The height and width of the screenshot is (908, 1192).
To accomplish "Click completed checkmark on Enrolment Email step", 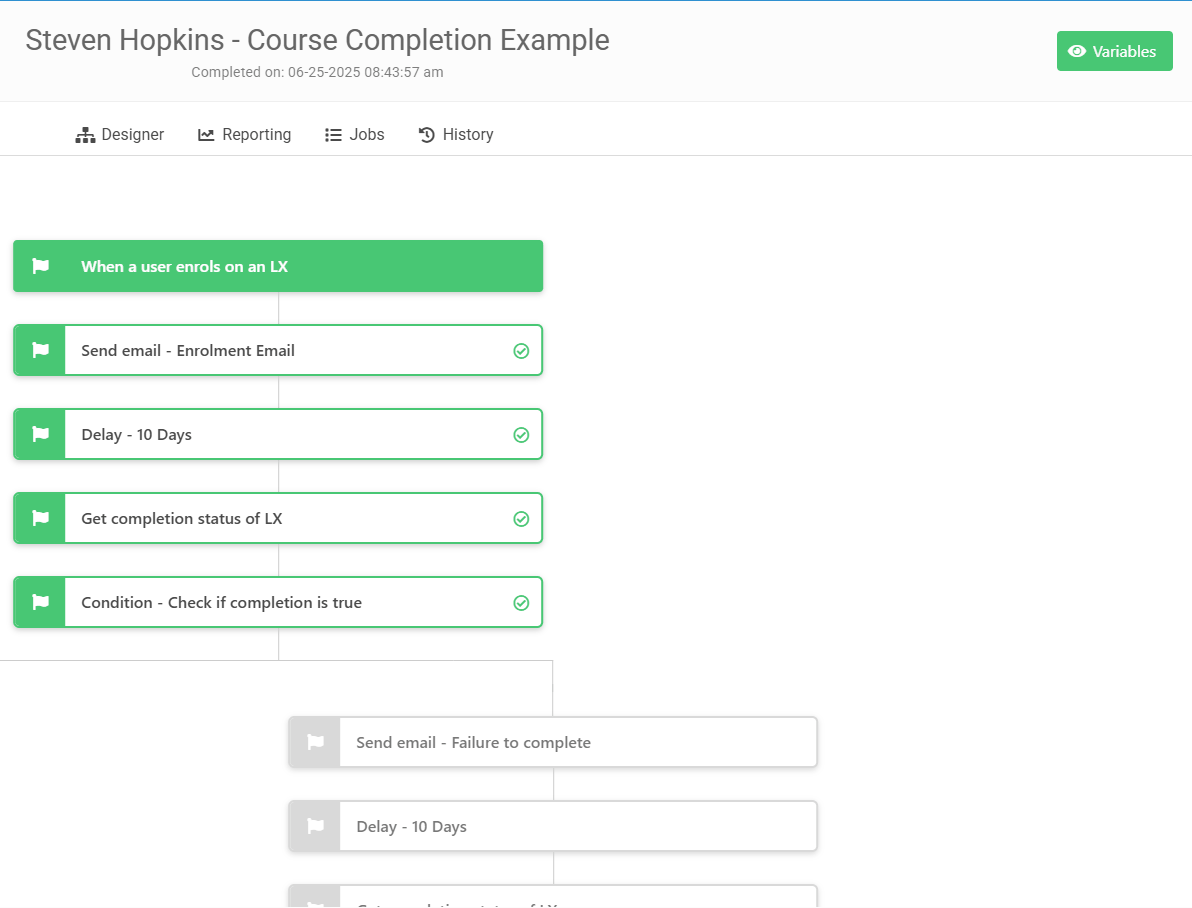I will pos(522,351).
